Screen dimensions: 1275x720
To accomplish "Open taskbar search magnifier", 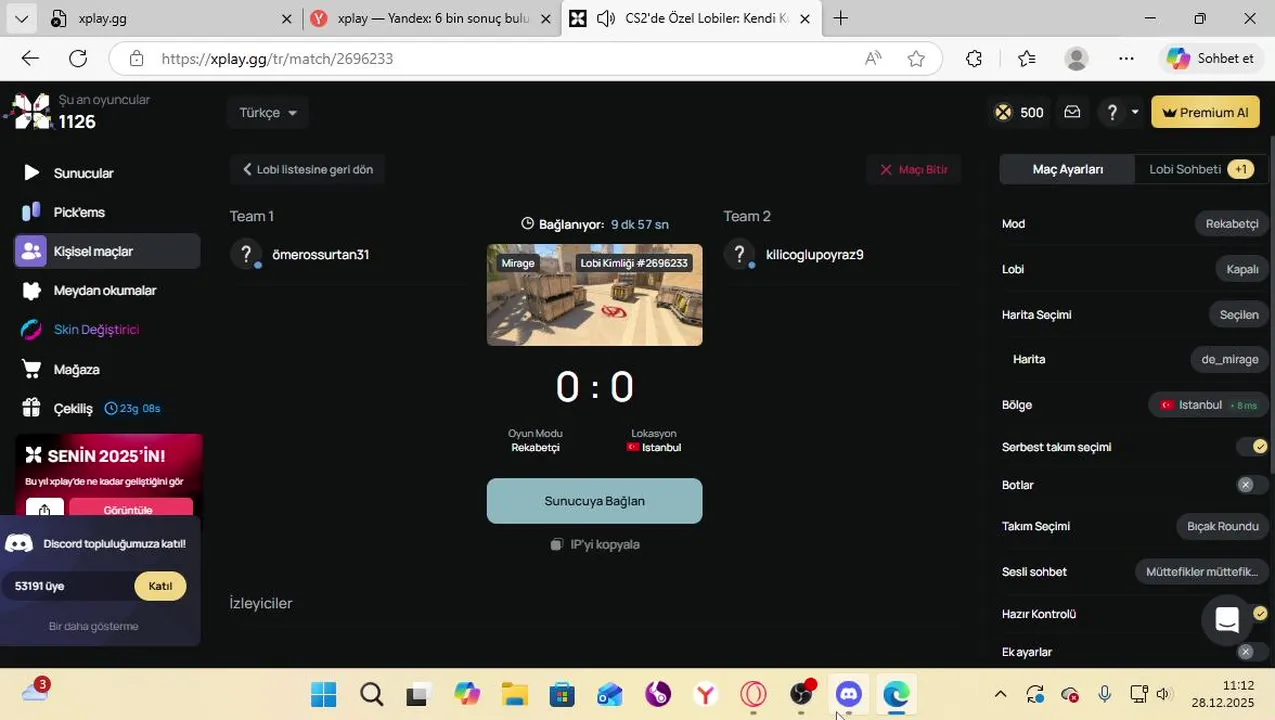I will point(372,694).
